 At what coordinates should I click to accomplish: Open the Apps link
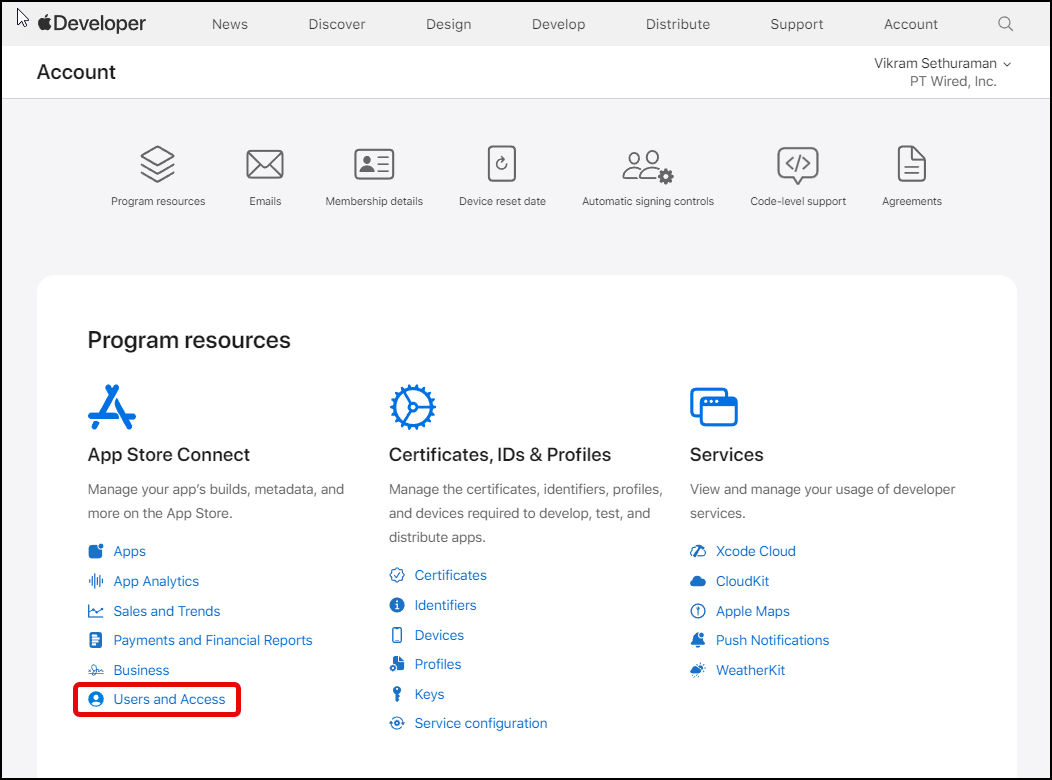pos(129,551)
